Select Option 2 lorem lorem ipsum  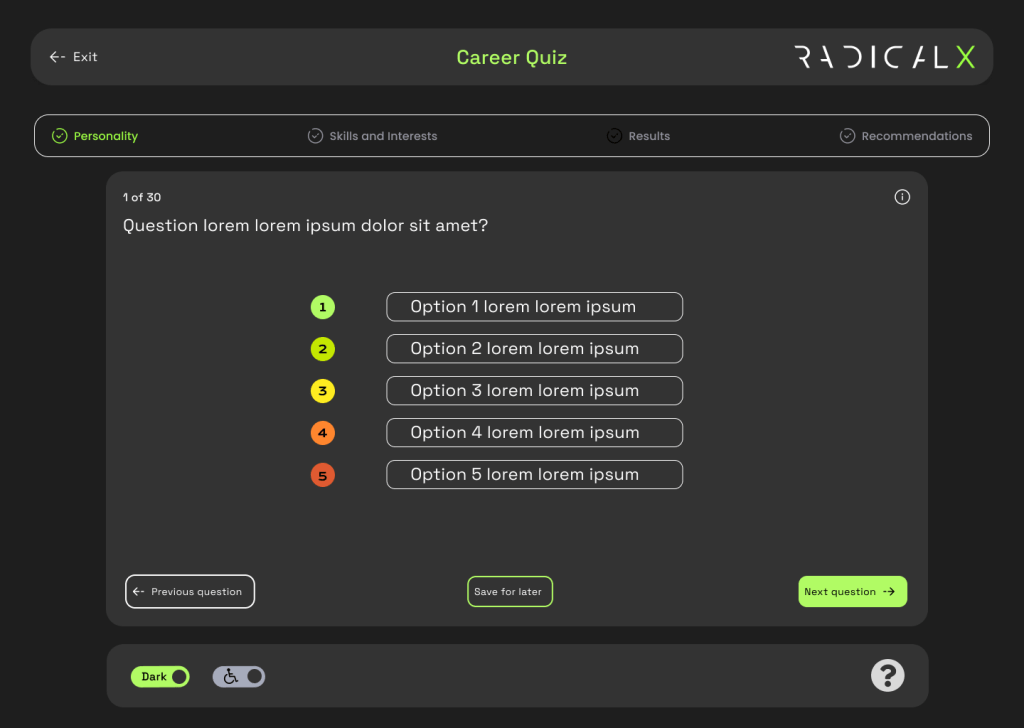point(534,348)
